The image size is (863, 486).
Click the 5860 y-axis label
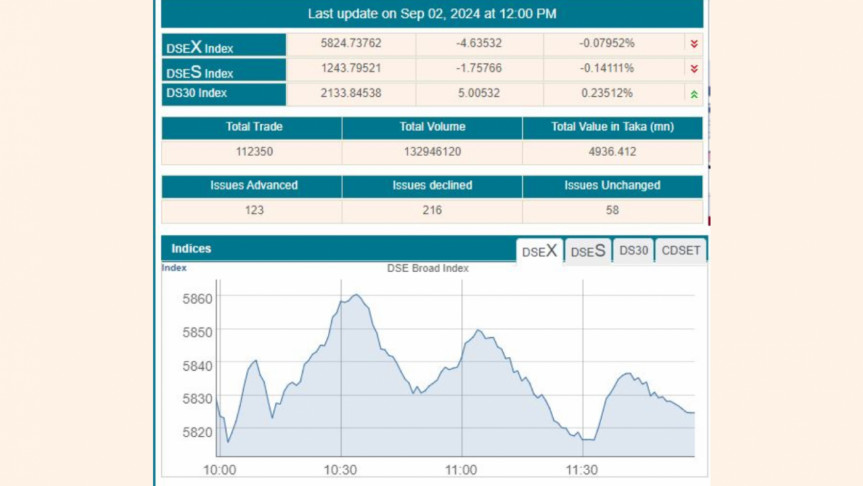coord(197,299)
